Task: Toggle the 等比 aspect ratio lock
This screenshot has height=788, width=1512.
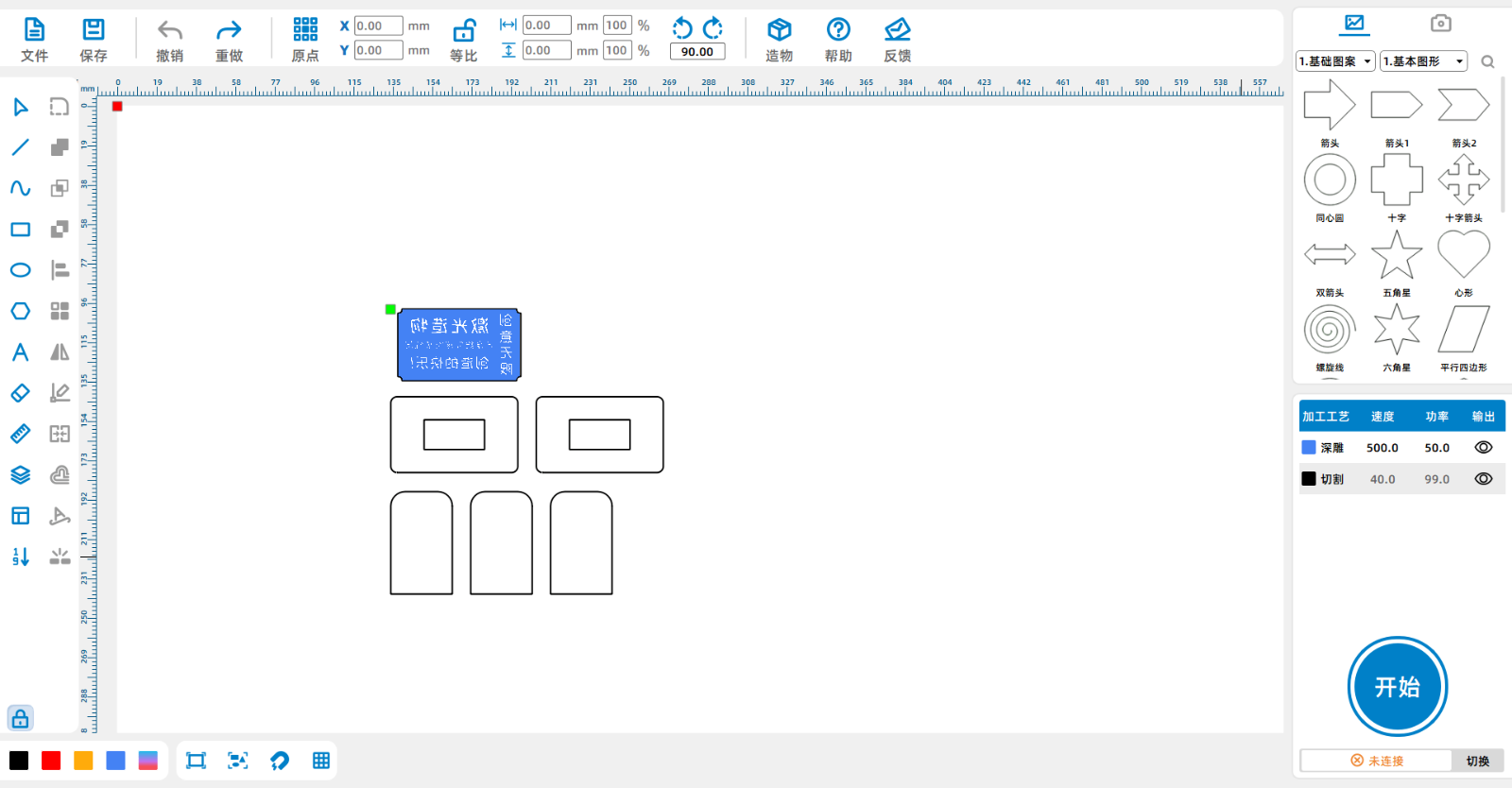Action: [463, 41]
